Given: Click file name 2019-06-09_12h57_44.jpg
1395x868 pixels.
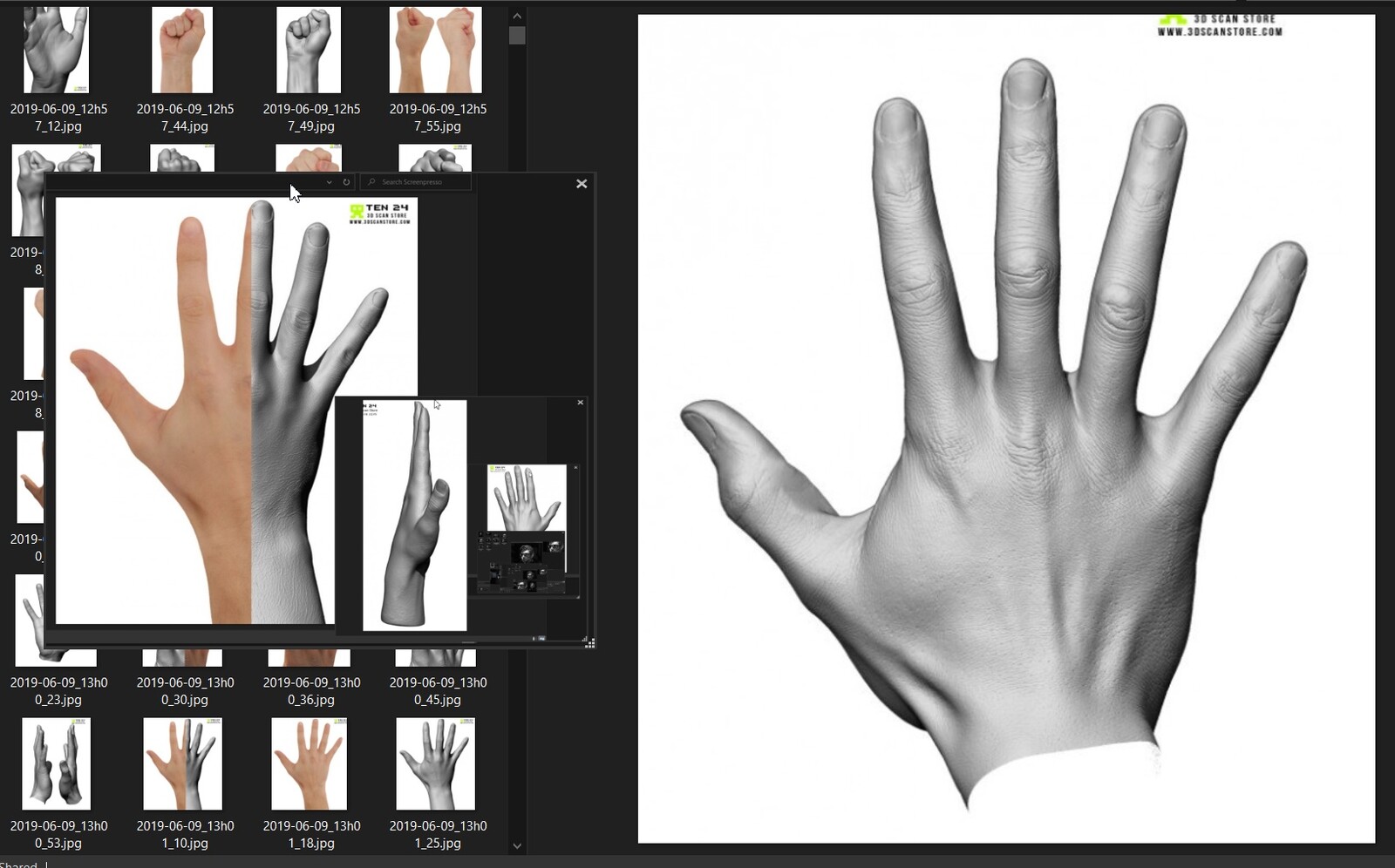Looking at the screenshot, I should (x=185, y=118).
